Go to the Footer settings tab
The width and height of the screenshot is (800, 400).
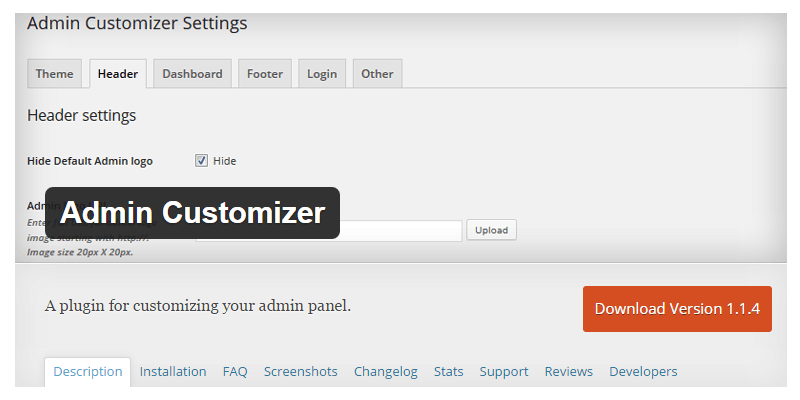pos(265,74)
